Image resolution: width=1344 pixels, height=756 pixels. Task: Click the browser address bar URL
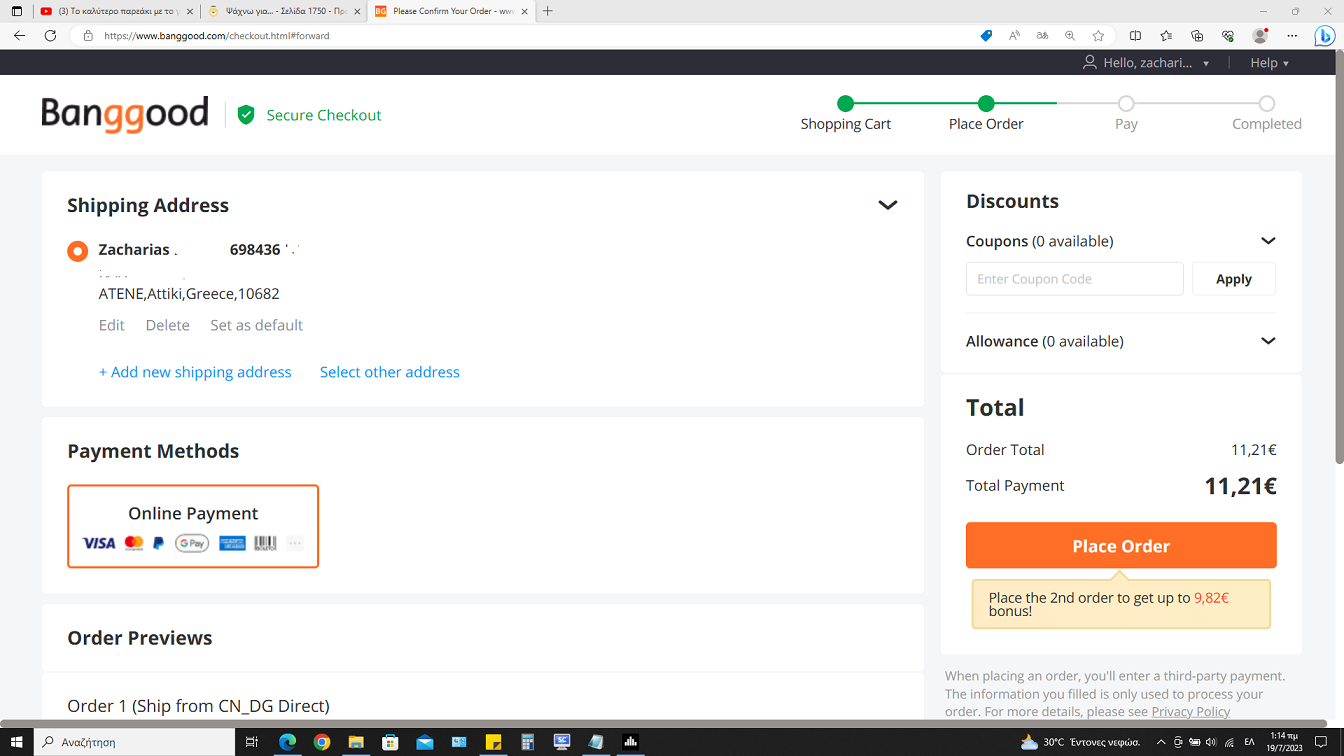coord(217,35)
